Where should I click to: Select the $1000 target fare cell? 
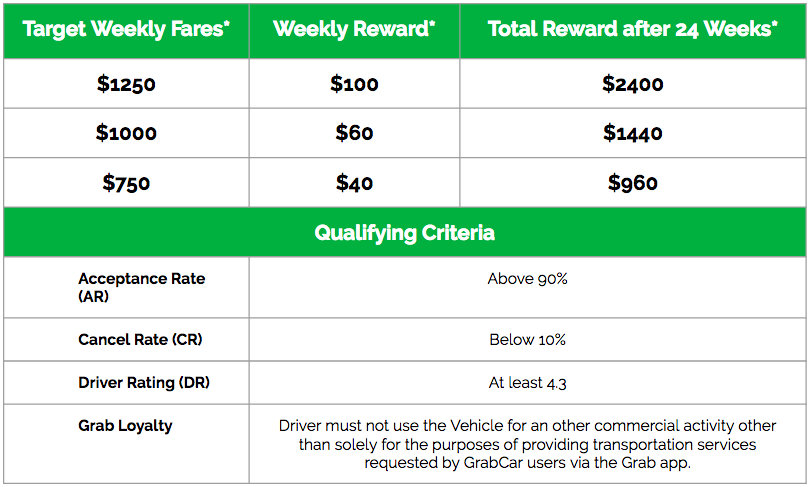[126, 133]
